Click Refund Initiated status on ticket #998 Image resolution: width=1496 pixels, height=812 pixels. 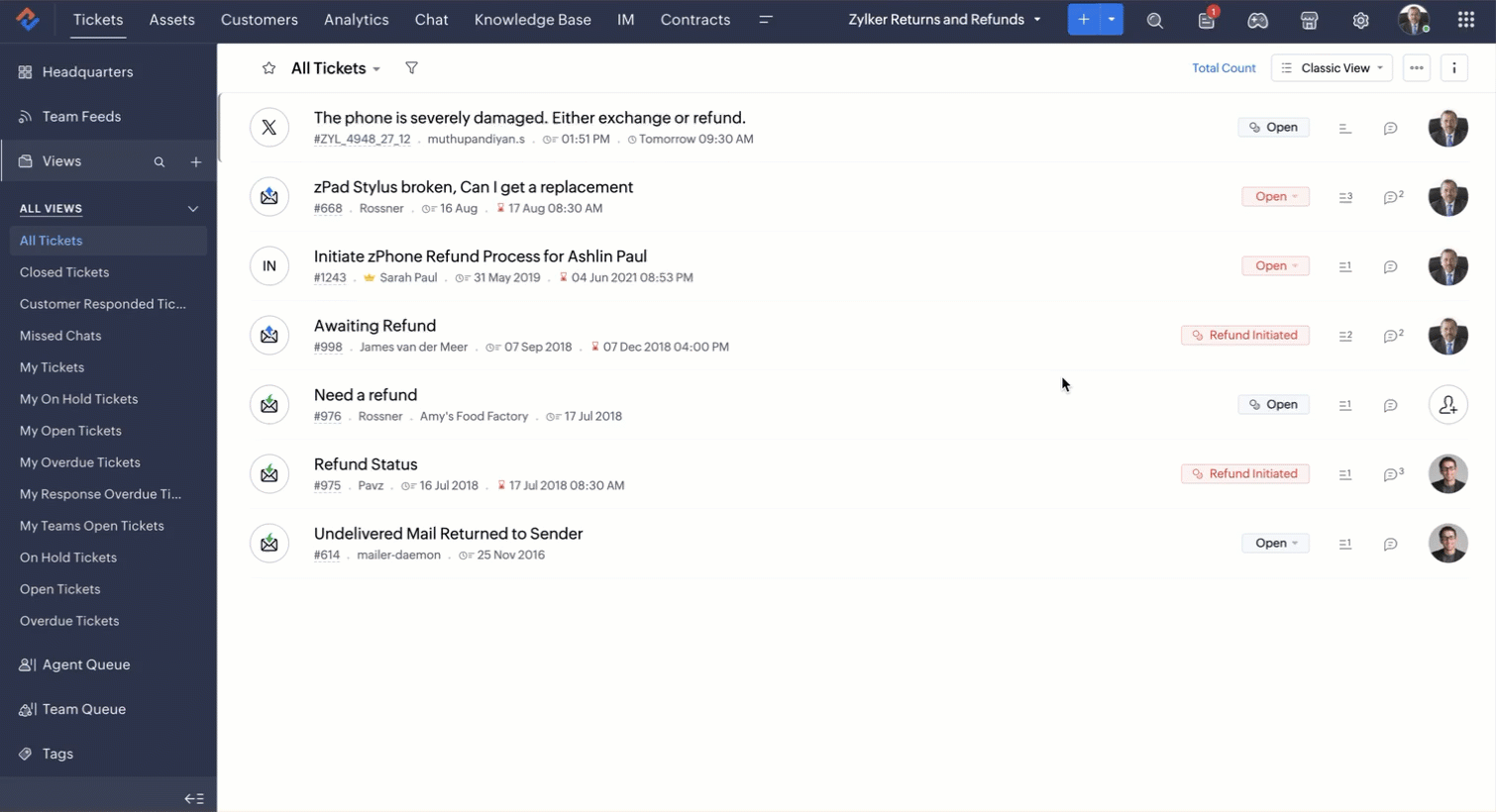tap(1245, 335)
